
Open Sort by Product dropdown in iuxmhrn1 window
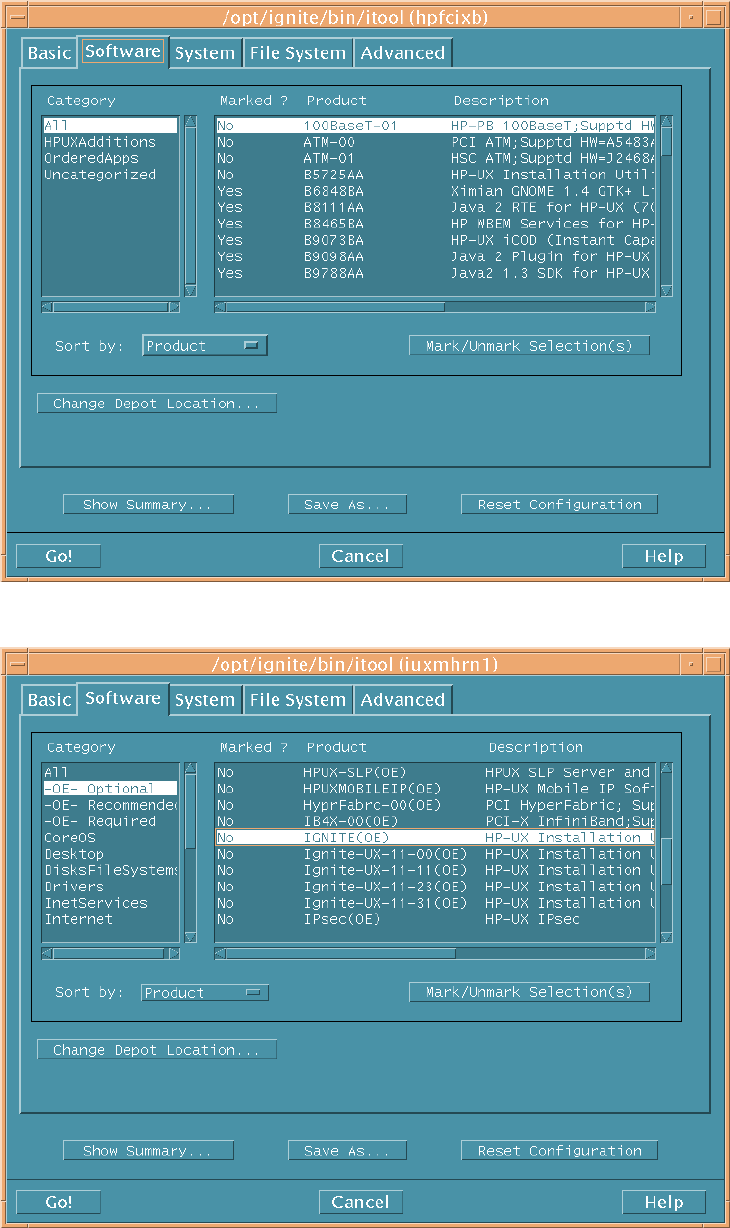(x=205, y=993)
